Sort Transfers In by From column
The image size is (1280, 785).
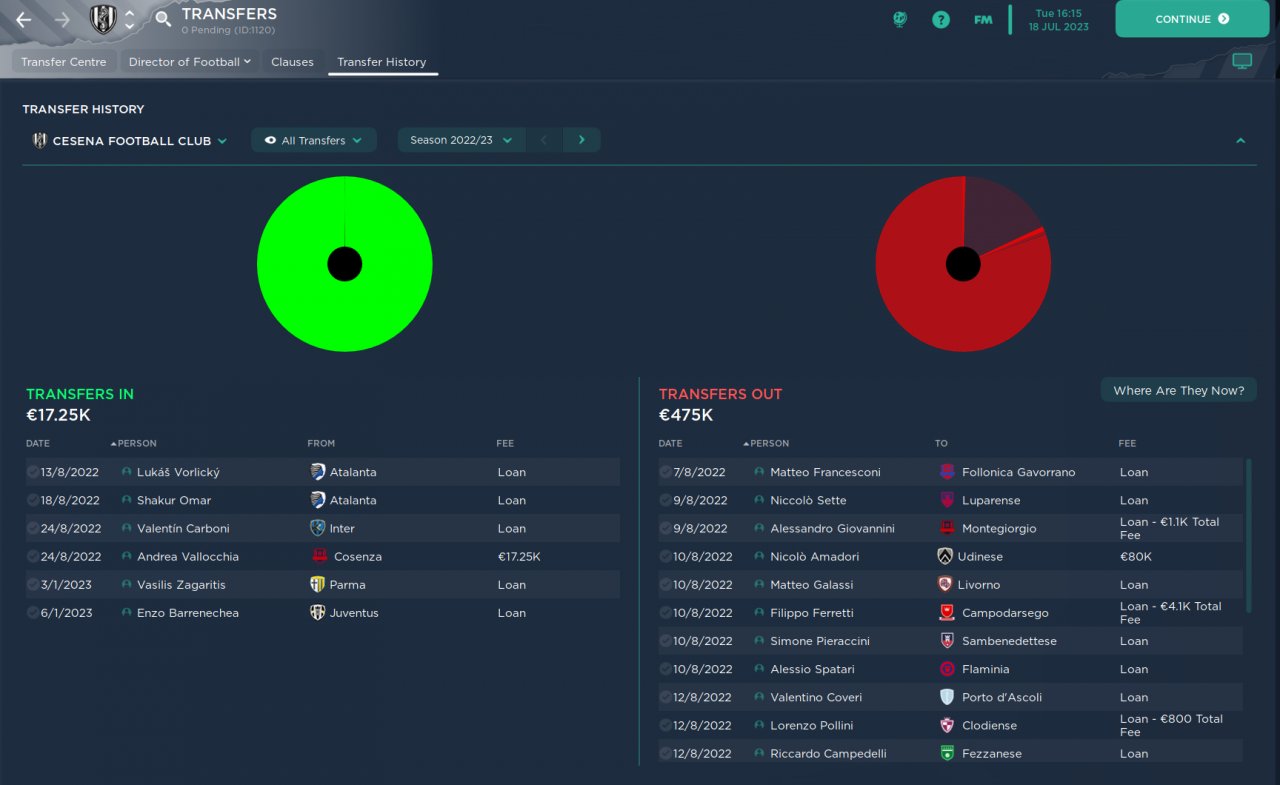point(321,443)
